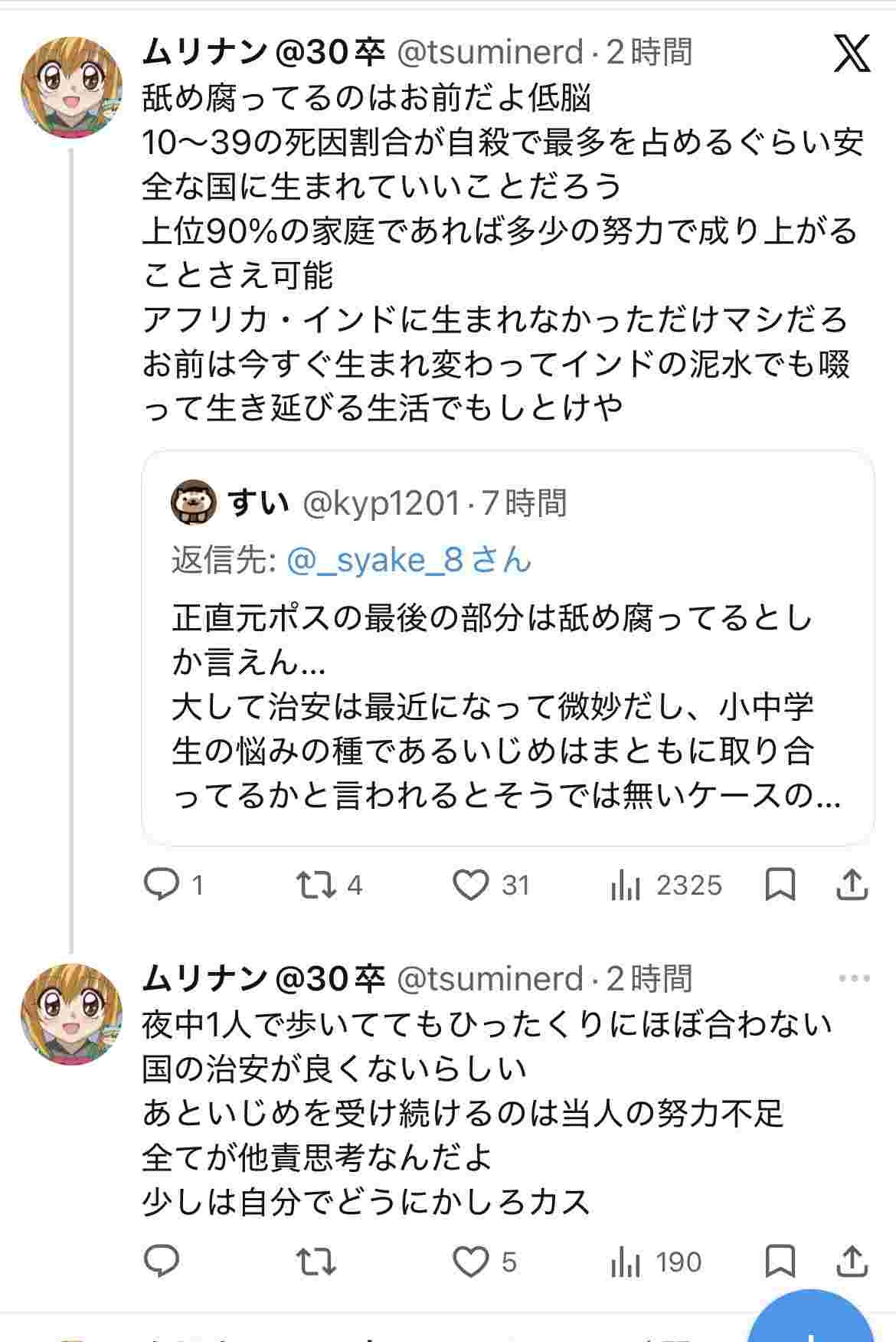Bookmark the second tweet

click(780, 1262)
